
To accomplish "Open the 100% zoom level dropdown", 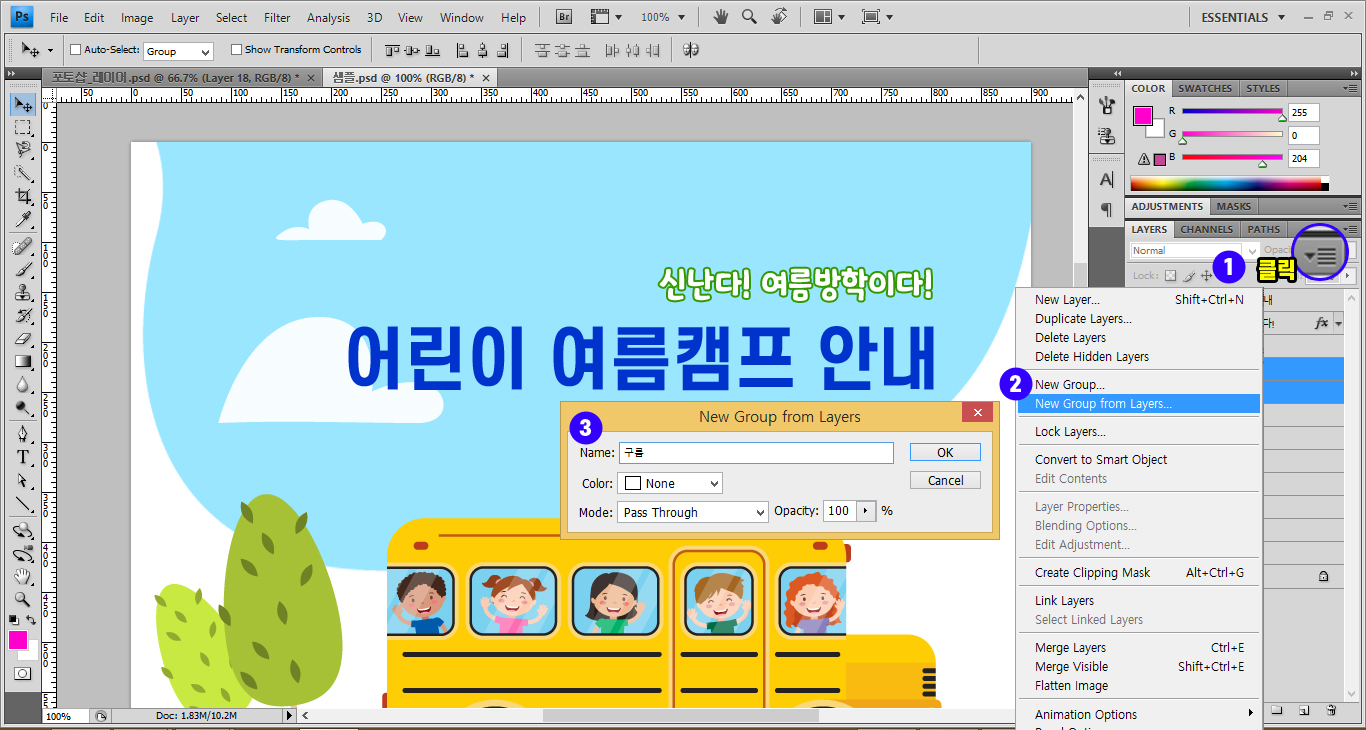I will click(x=661, y=17).
